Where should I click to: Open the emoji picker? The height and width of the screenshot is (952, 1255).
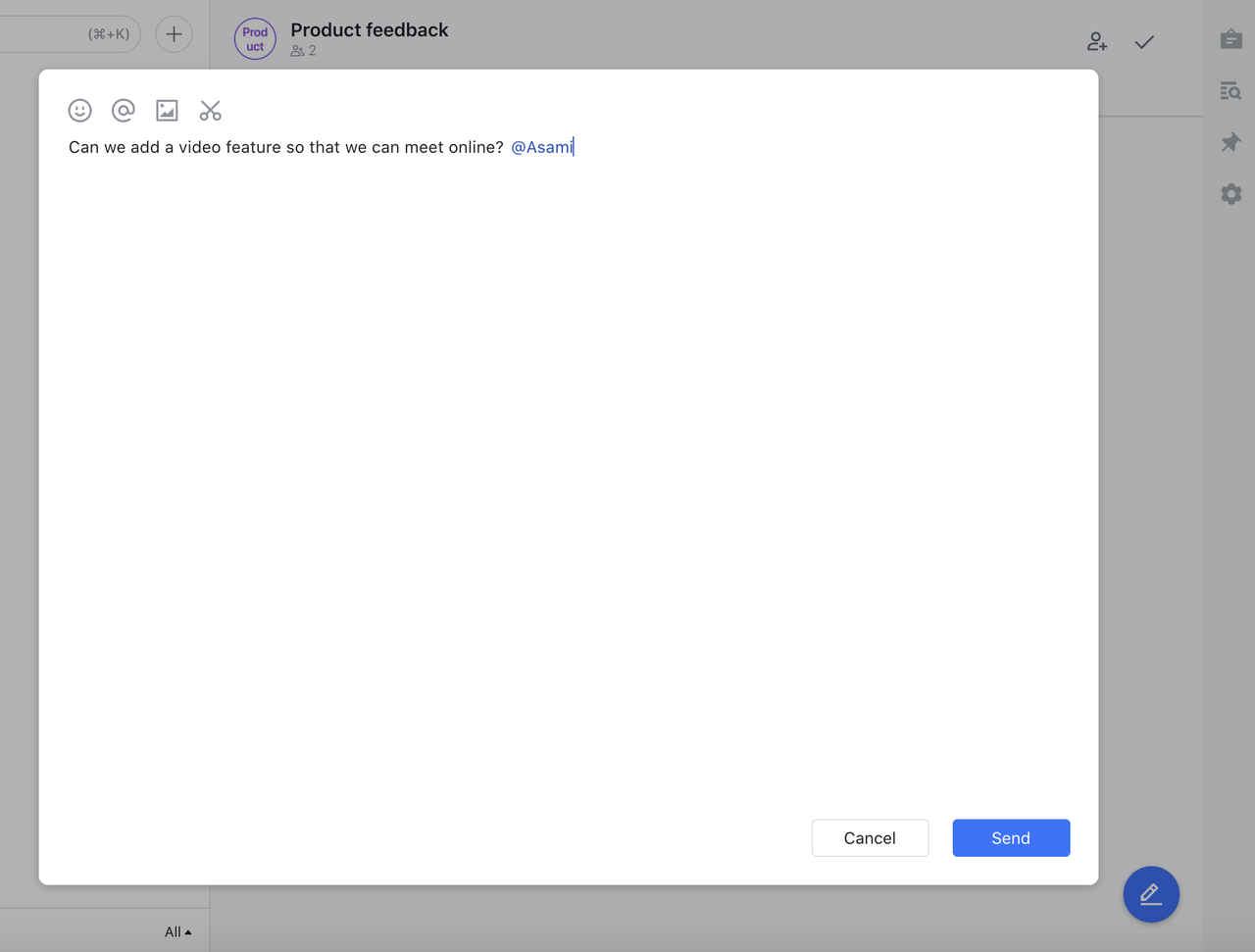point(80,111)
